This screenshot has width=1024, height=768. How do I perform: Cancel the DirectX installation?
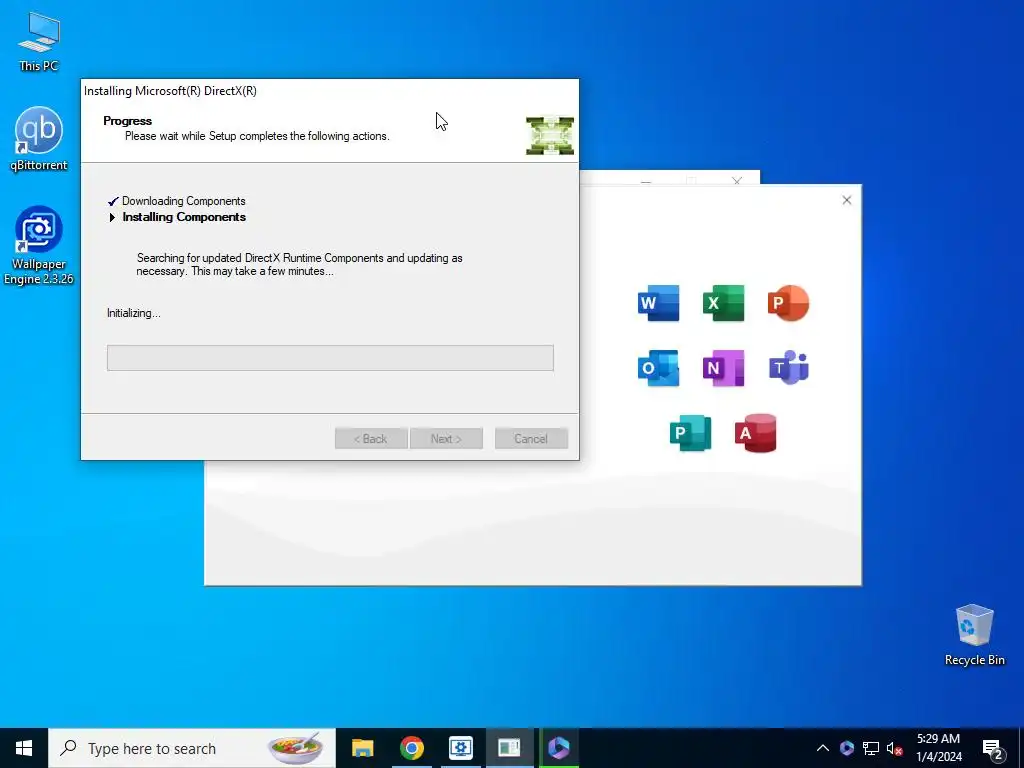click(531, 439)
